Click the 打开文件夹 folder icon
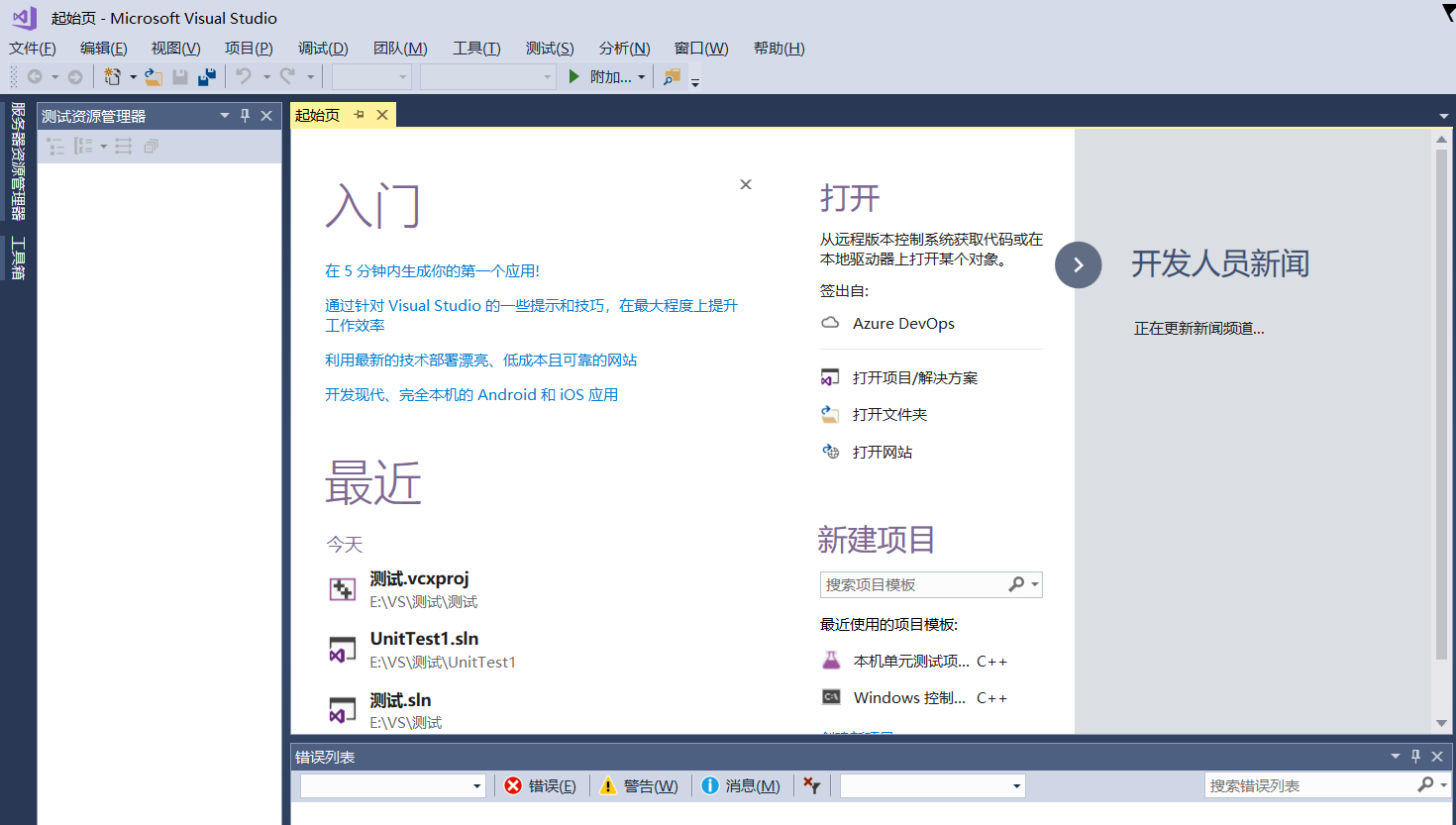The width and height of the screenshot is (1456, 825). 830,414
